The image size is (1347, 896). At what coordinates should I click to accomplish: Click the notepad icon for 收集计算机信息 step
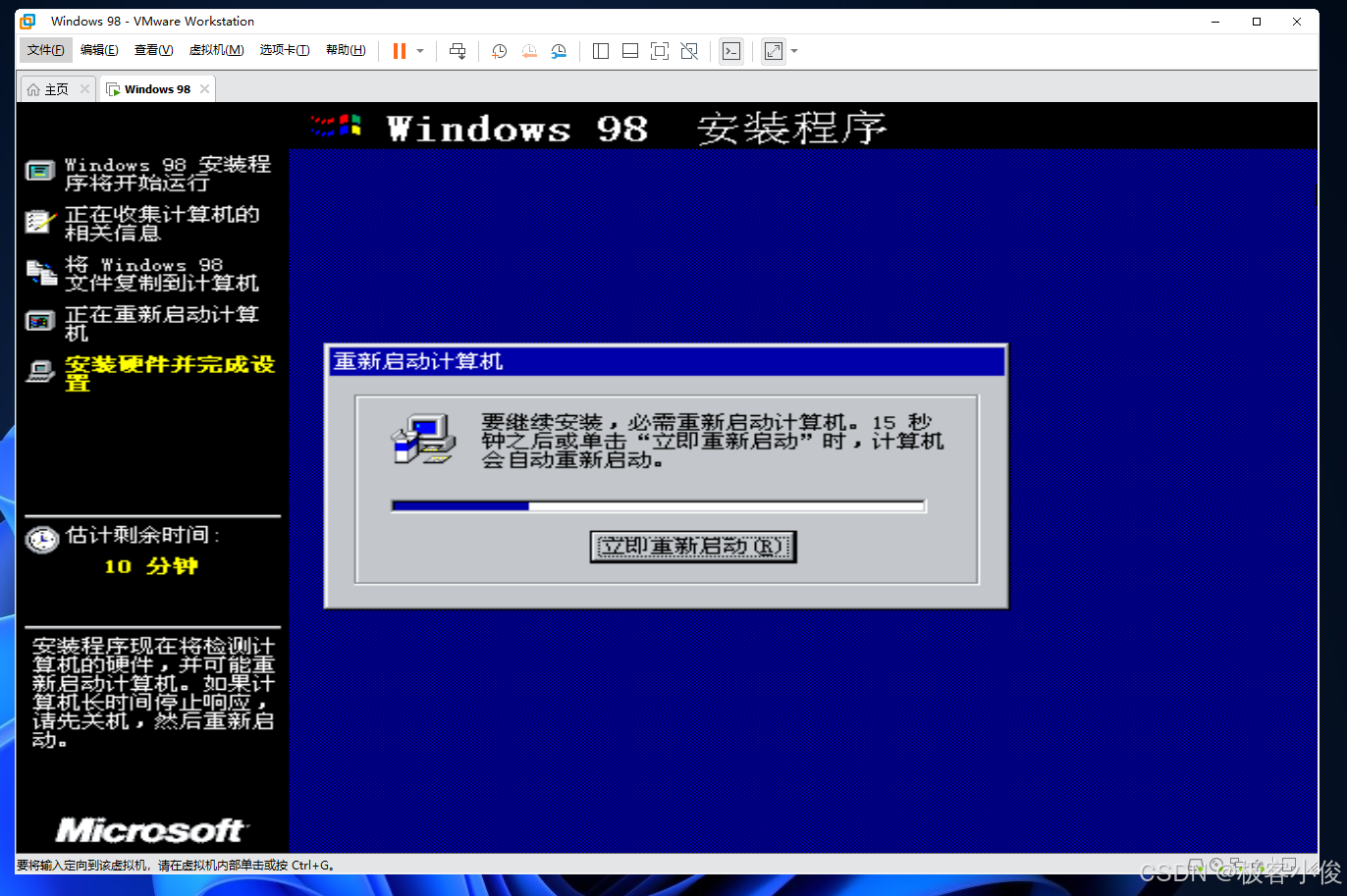click(40, 222)
